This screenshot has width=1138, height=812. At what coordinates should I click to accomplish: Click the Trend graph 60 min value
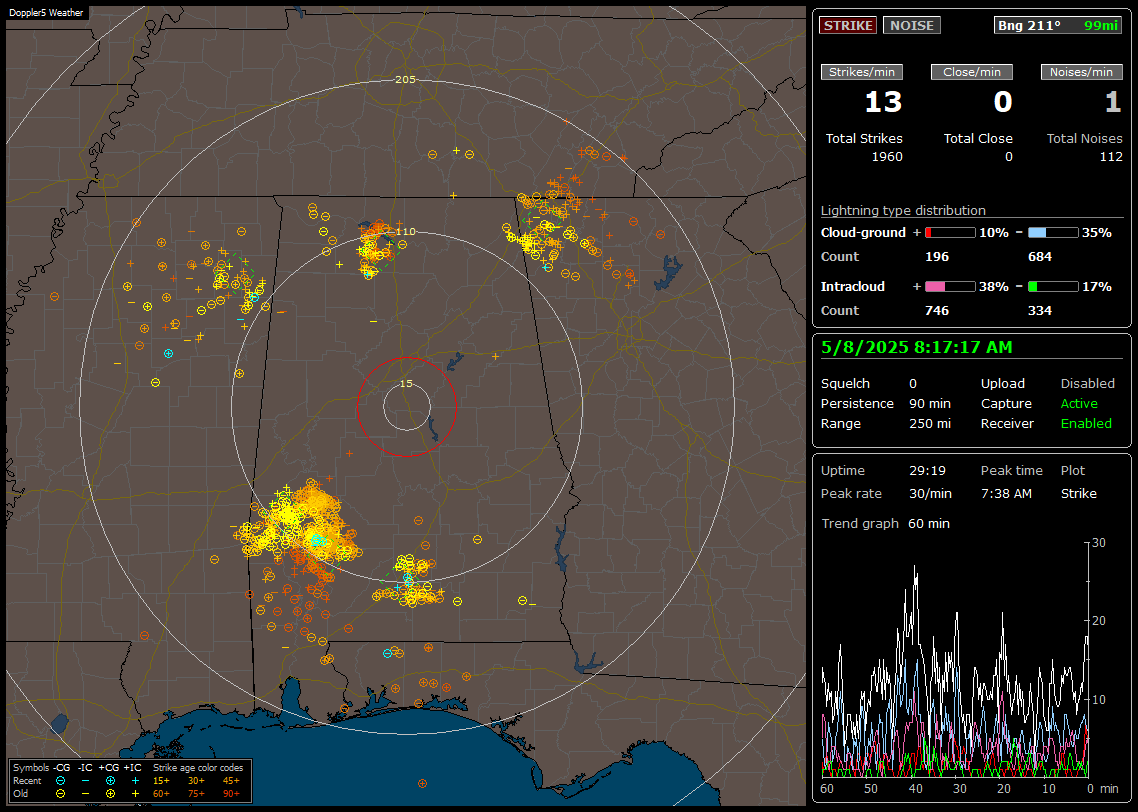tap(929, 524)
